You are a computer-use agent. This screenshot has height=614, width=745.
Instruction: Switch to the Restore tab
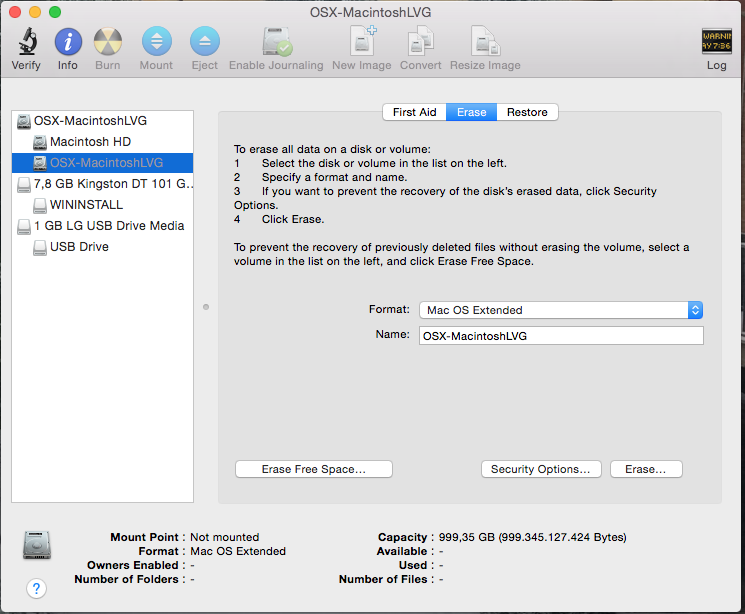[527, 112]
